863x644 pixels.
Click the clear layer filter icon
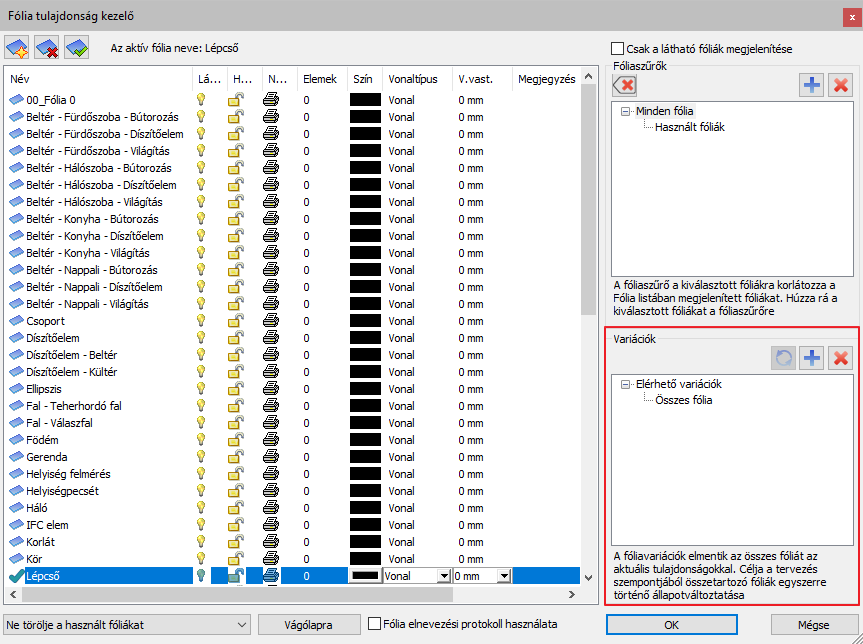(623, 85)
